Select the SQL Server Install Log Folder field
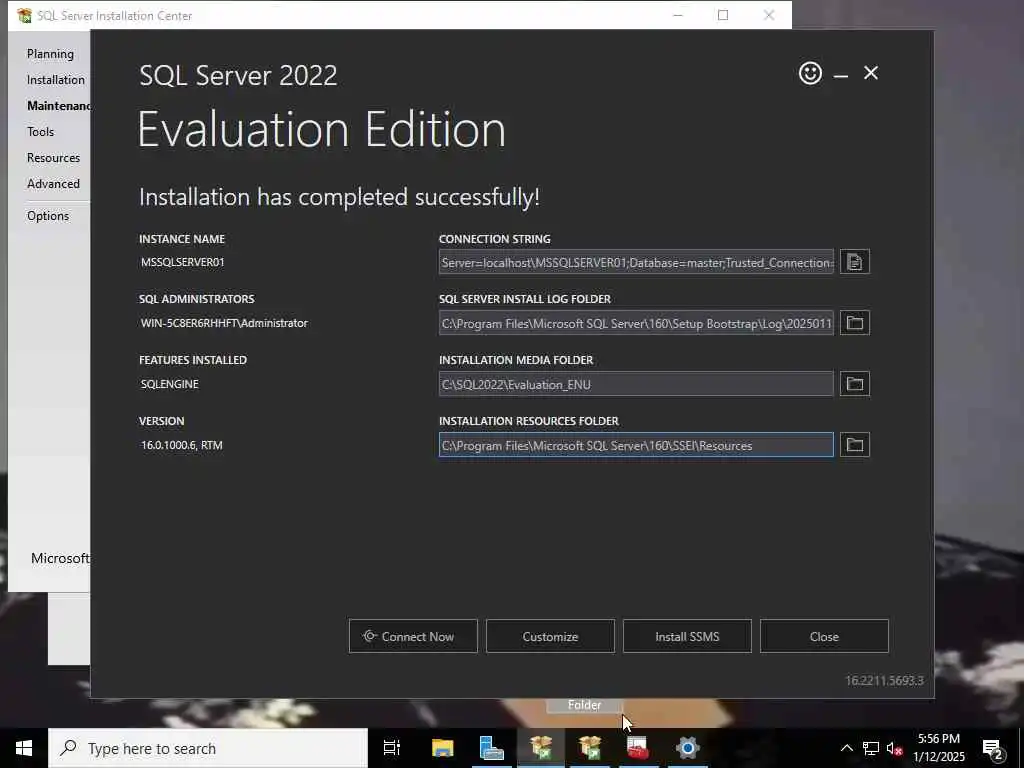The image size is (1024, 768). (636, 323)
